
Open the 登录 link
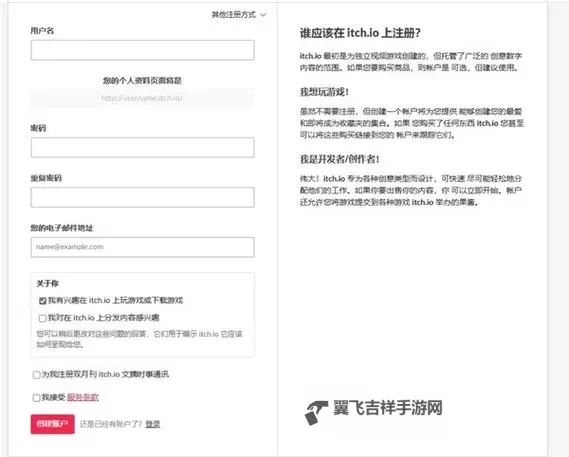click(x=153, y=424)
